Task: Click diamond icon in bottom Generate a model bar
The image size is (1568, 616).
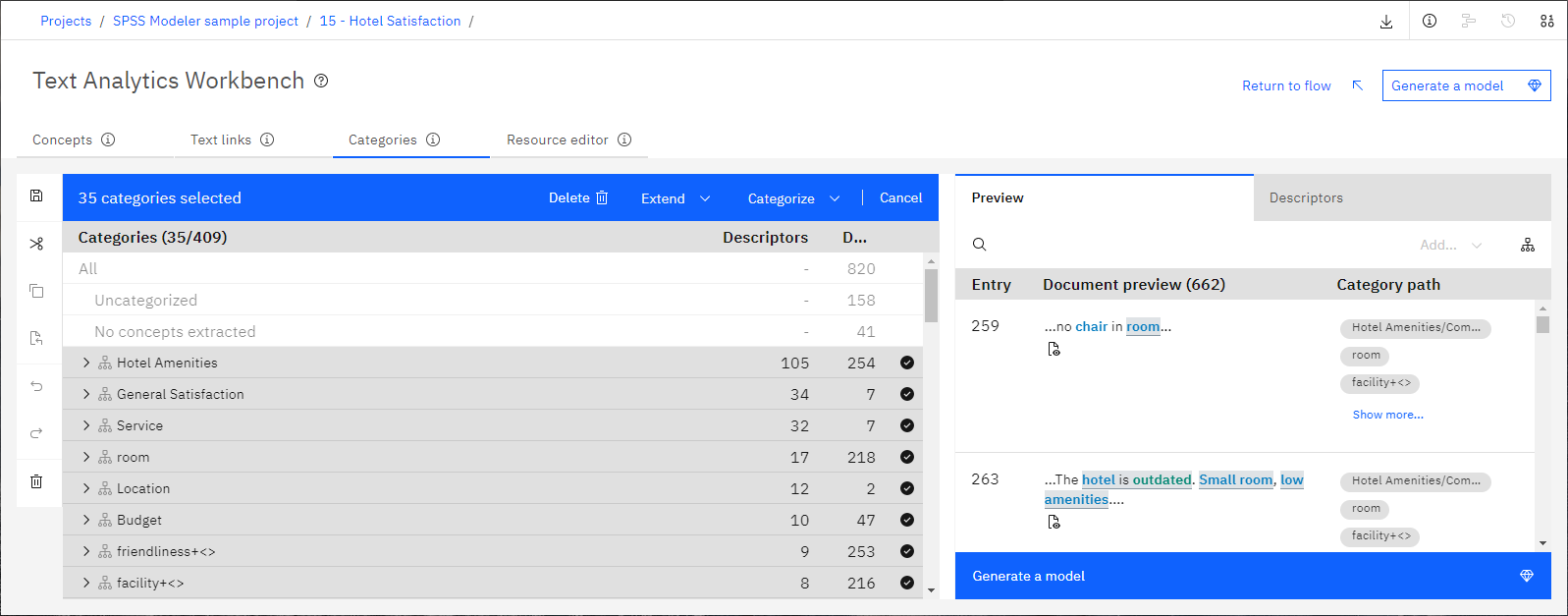Action: point(1527,576)
